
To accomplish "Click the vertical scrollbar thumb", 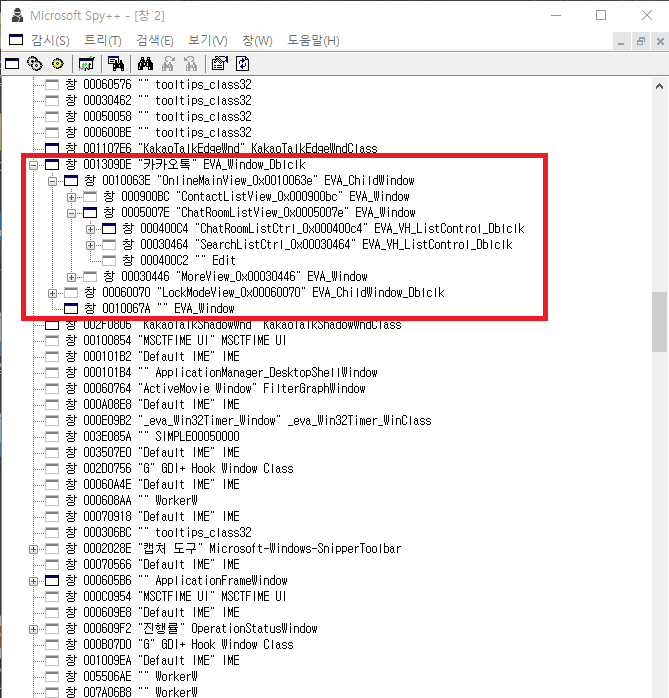I will pos(659,322).
